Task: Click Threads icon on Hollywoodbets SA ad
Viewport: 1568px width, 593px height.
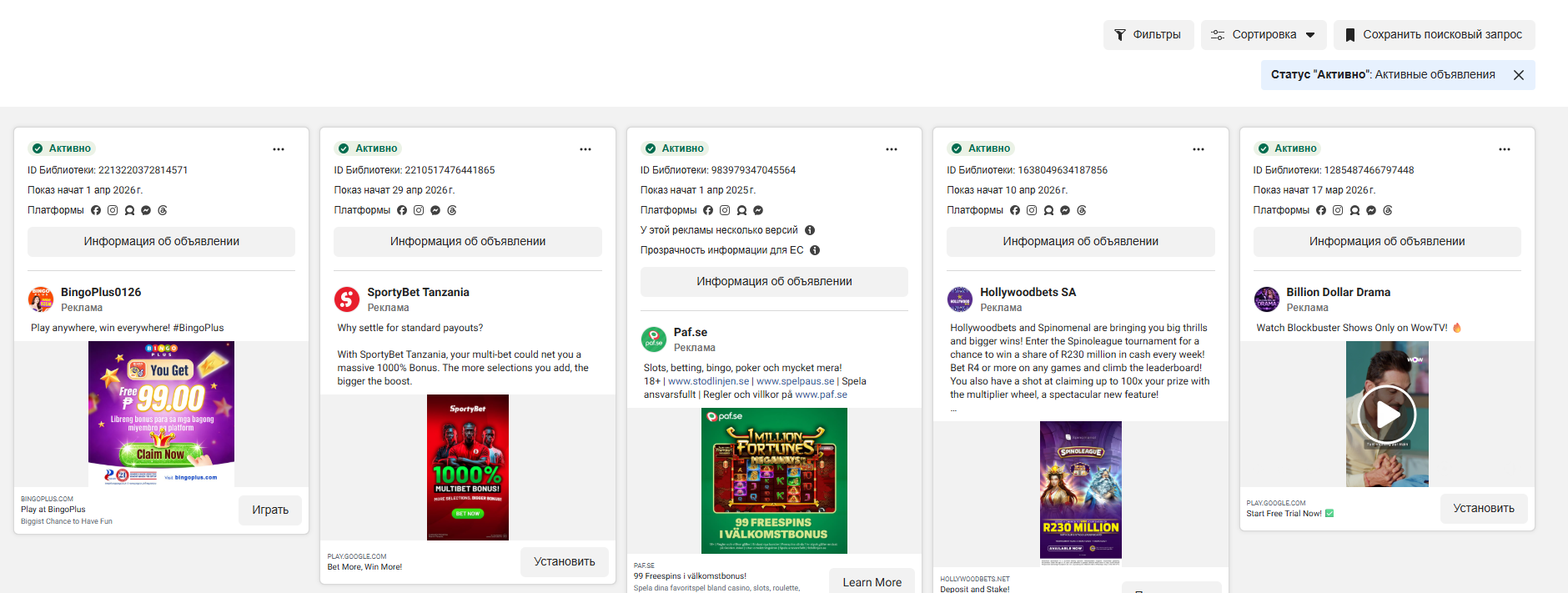Action: (x=1082, y=210)
